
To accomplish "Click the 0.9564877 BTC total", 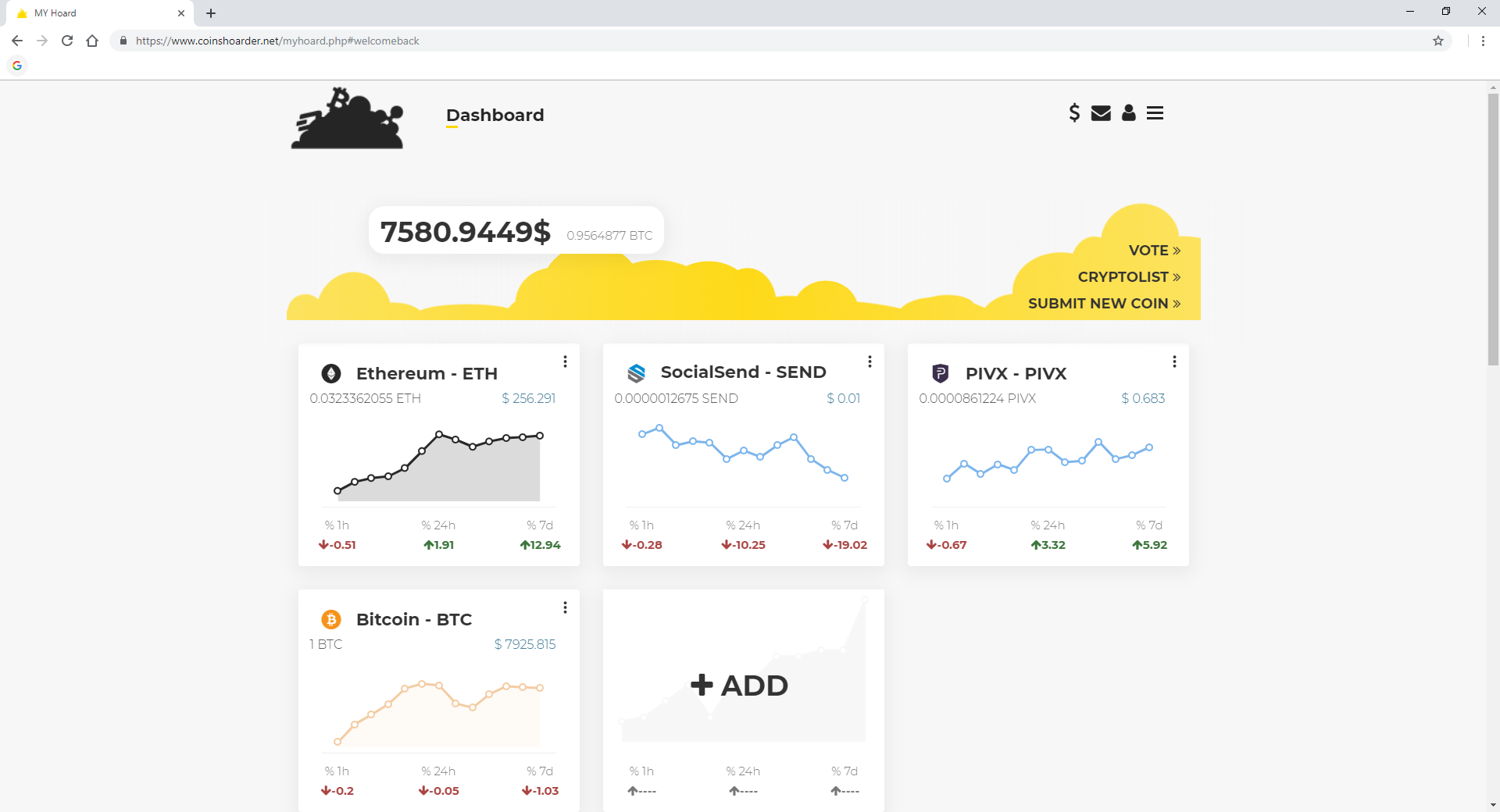I will point(609,236).
